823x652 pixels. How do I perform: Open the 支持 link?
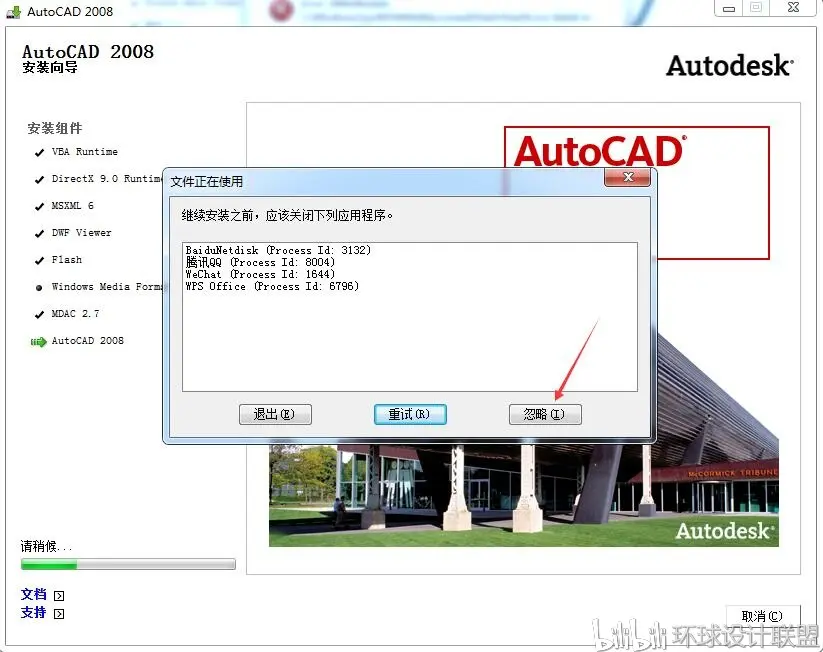pos(34,613)
